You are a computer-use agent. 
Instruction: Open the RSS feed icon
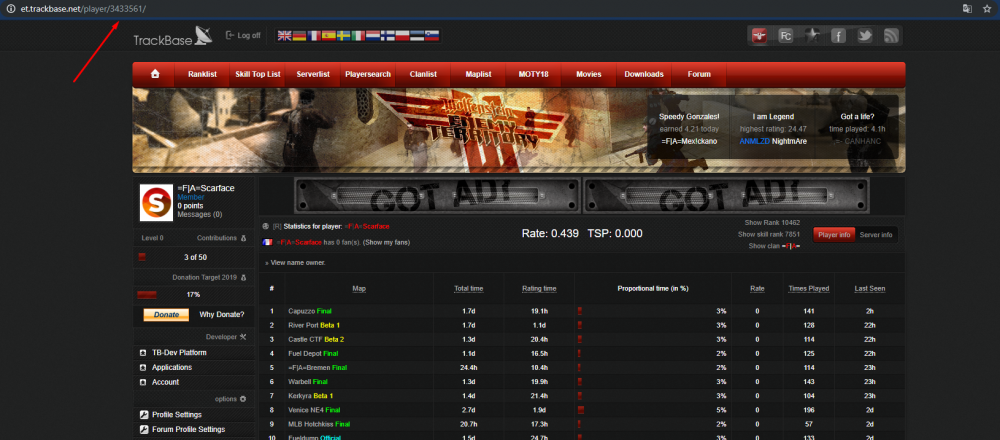click(890, 36)
